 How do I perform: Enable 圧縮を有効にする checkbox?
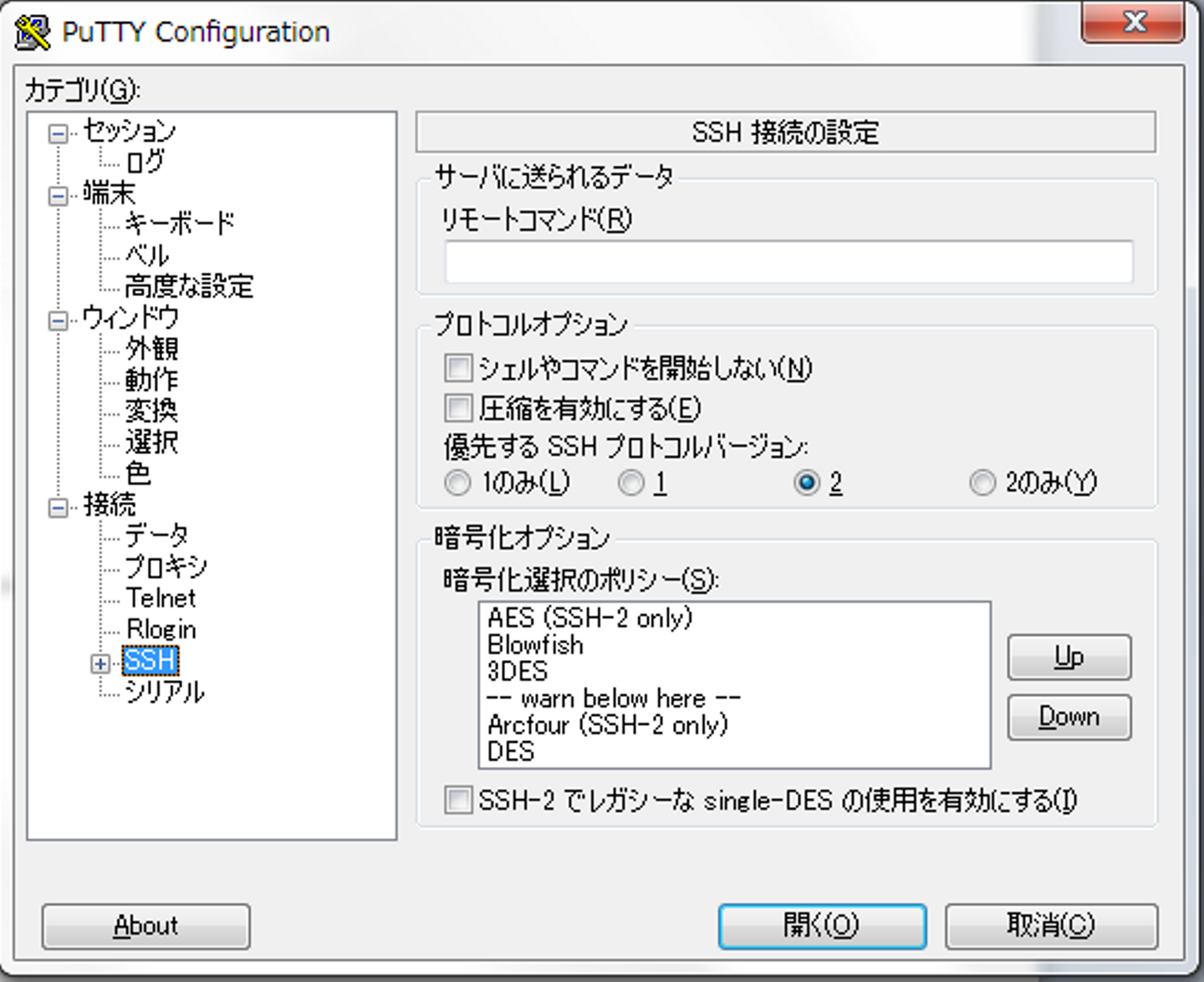[x=458, y=408]
